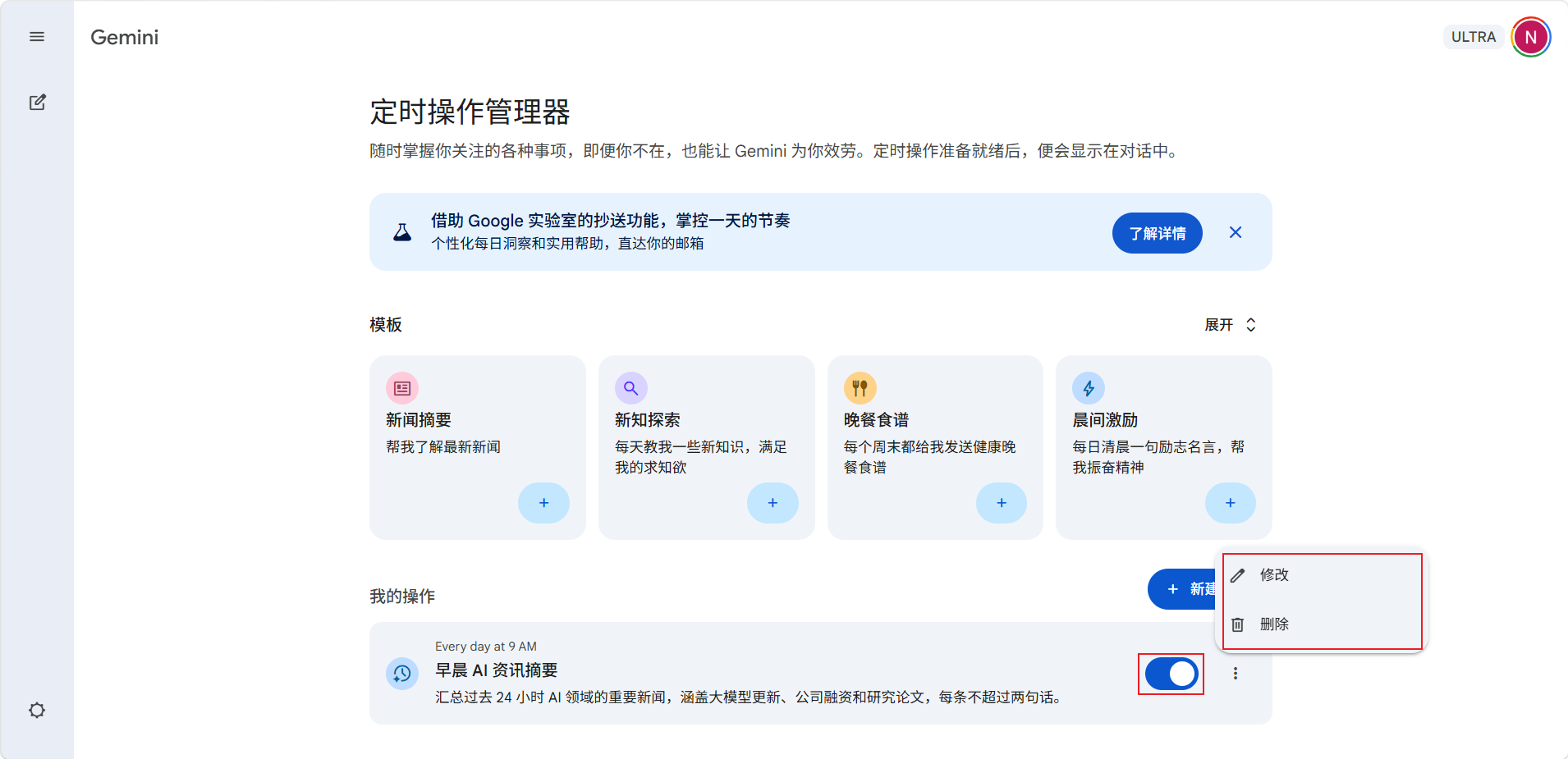Dismiss the Google Labs banner

pyautogui.click(x=1235, y=232)
